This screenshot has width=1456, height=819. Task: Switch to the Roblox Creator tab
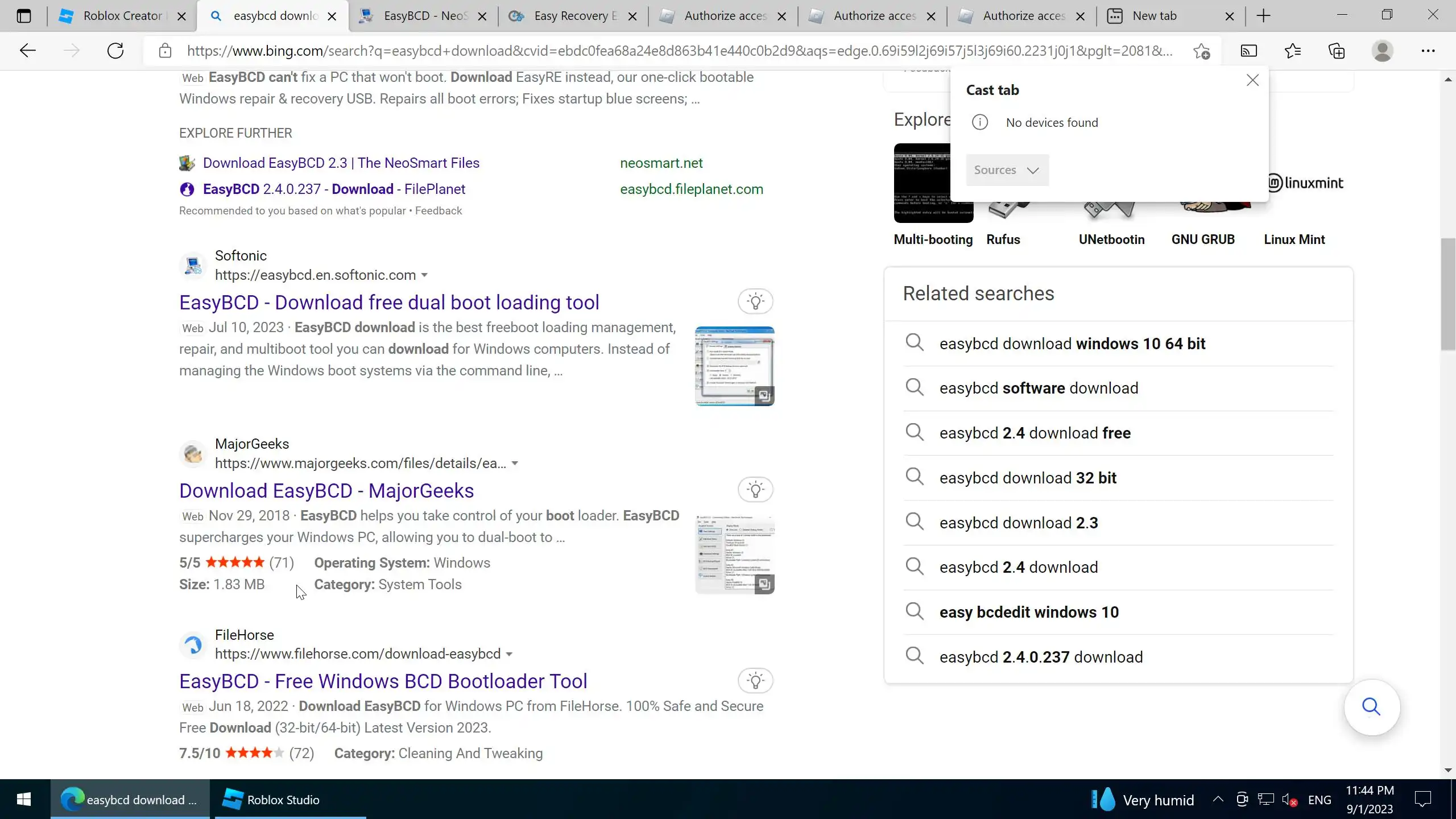click(122, 16)
